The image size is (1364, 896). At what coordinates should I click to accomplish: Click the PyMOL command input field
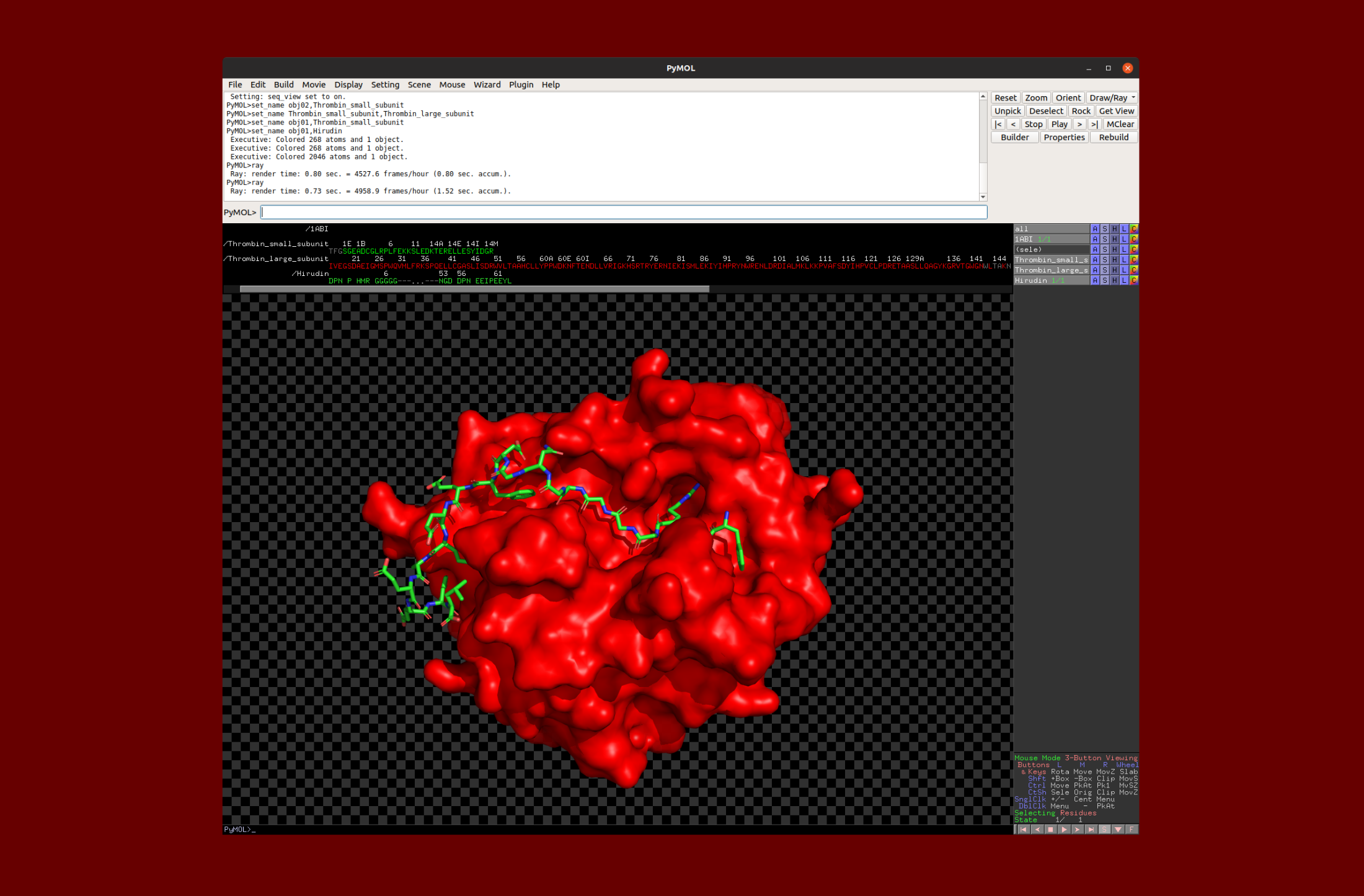tap(624, 212)
